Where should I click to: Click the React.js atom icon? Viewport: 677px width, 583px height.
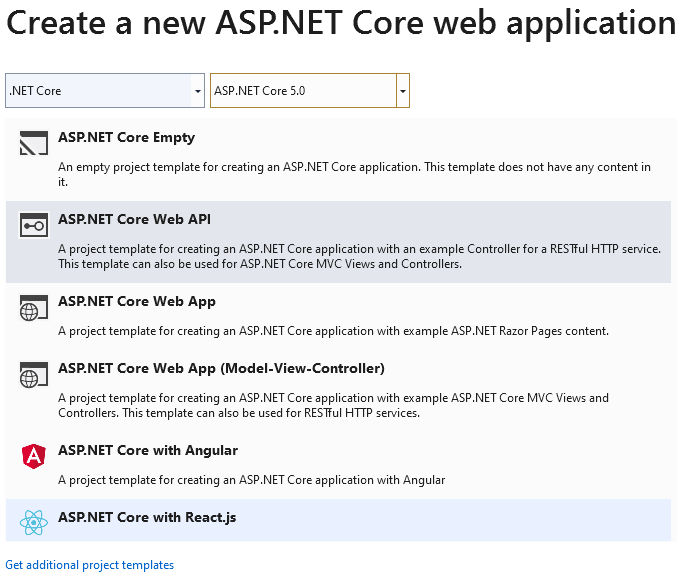point(34,522)
